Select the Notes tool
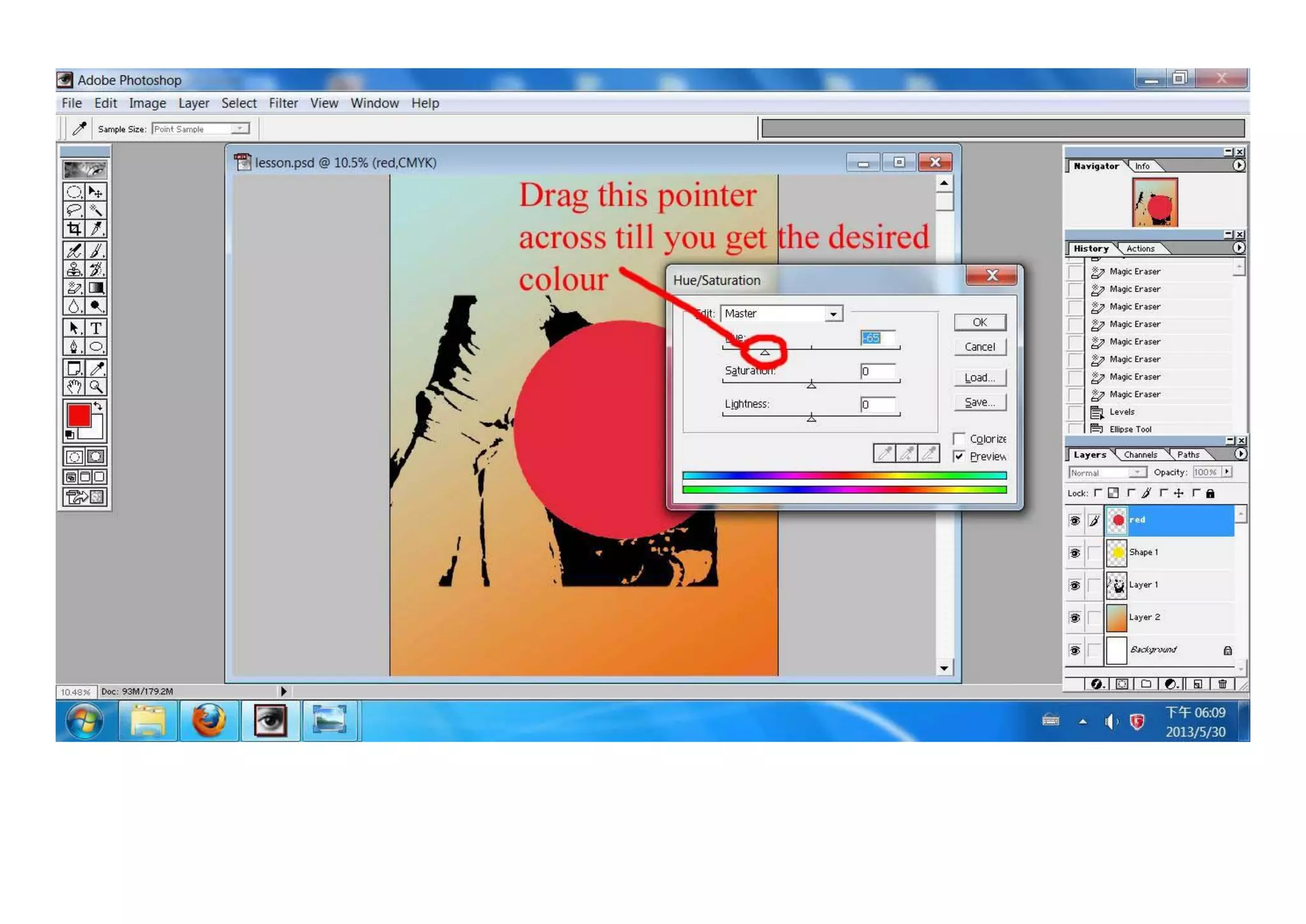 point(74,368)
